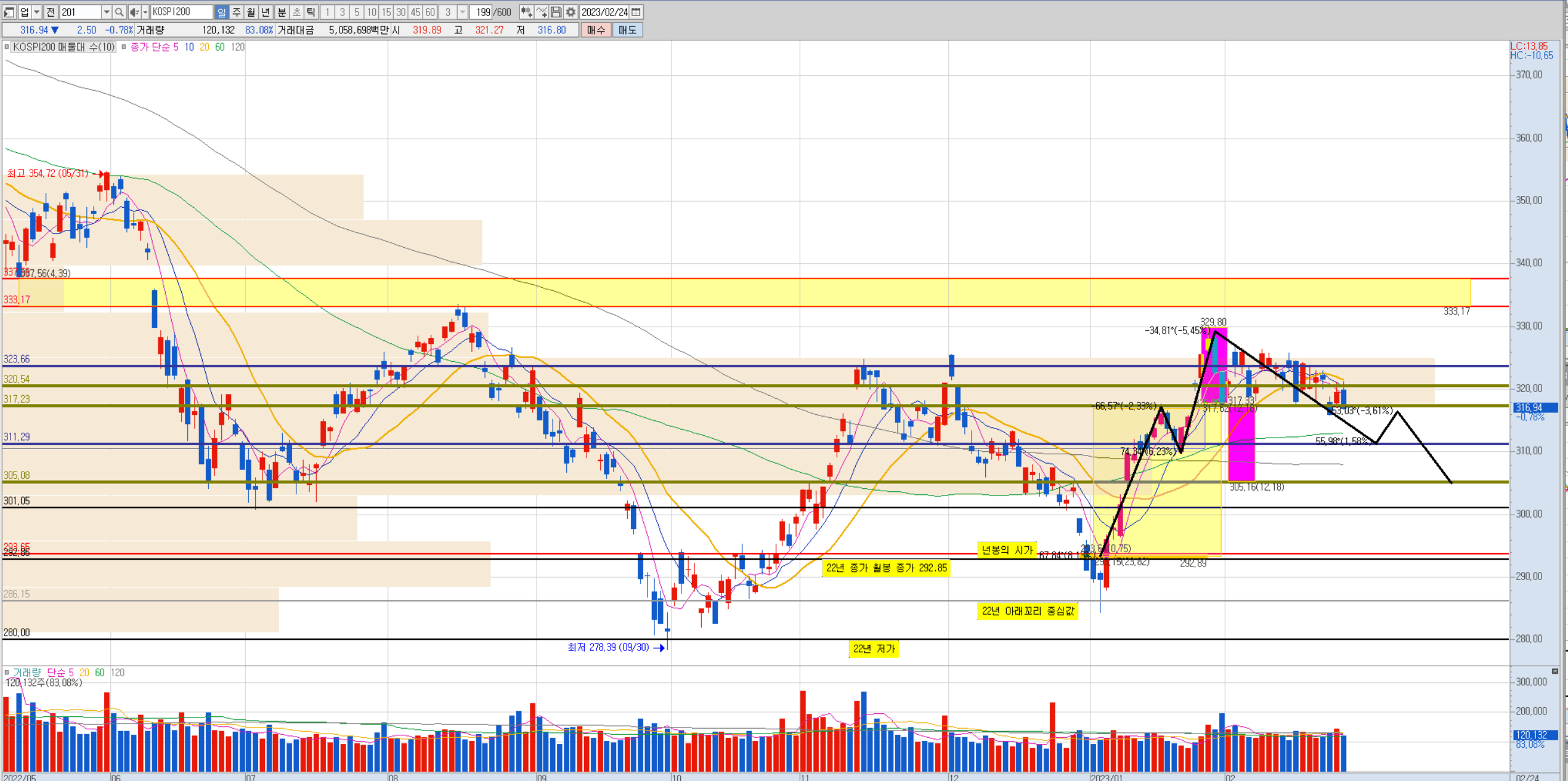Image resolution: width=1568 pixels, height=781 pixels.
Task: Choose the 10 interval button
Action: coord(372,12)
